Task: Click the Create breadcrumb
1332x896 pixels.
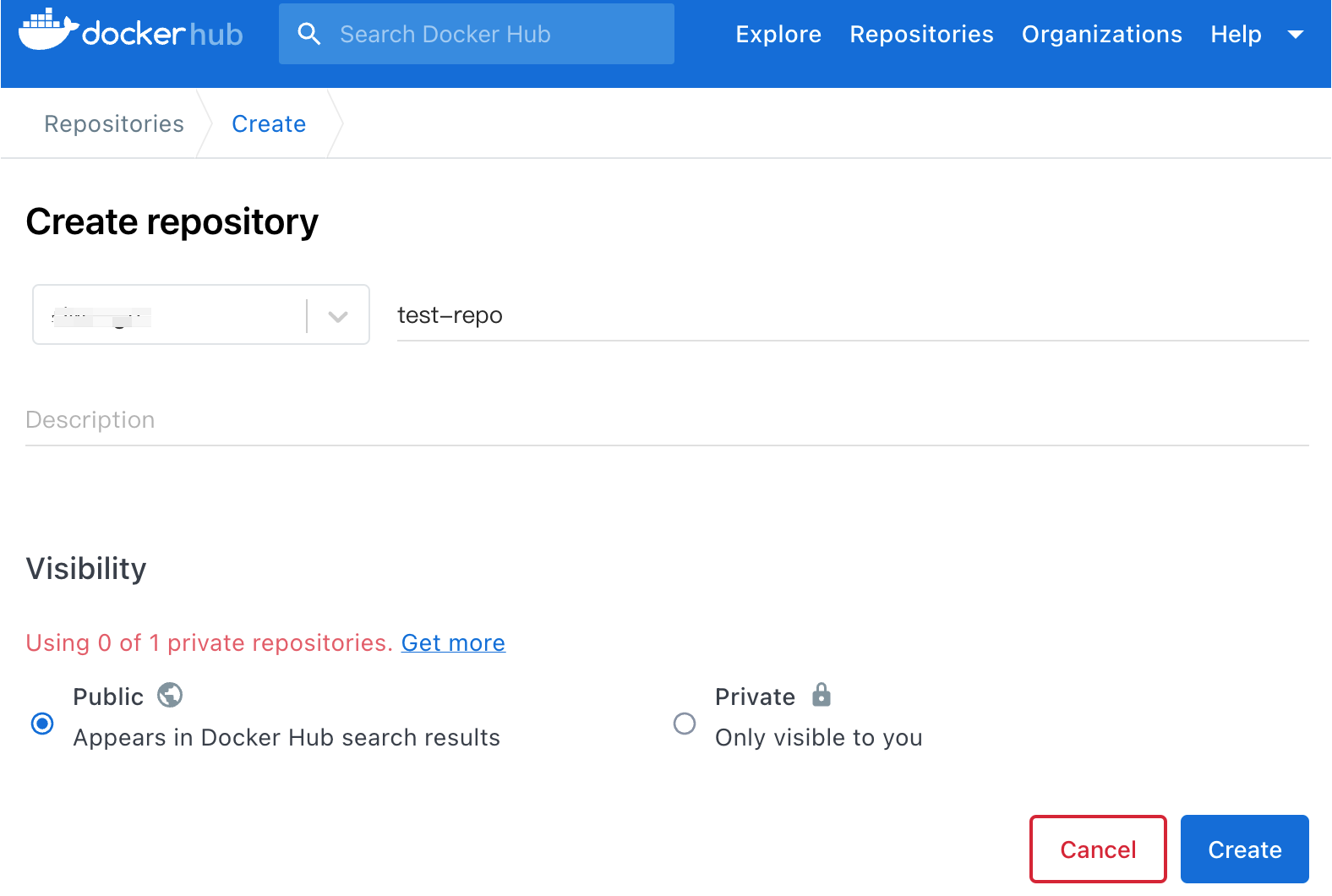Action: pos(269,123)
